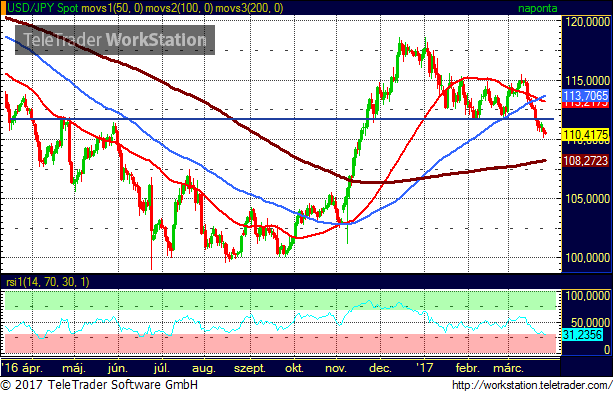Click the cyan 31,2356 RSI value tag
The height and width of the screenshot is (394, 613).
(582, 335)
